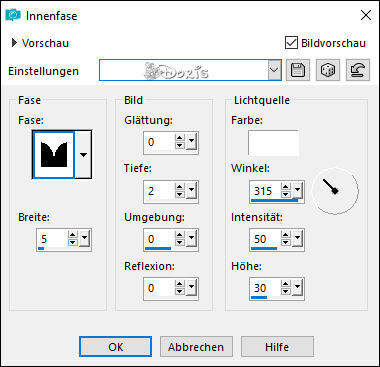The width and height of the screenshot is (380, 367).
Task: Increase Höhe value with up arrow
Action: tap(286, 284)
